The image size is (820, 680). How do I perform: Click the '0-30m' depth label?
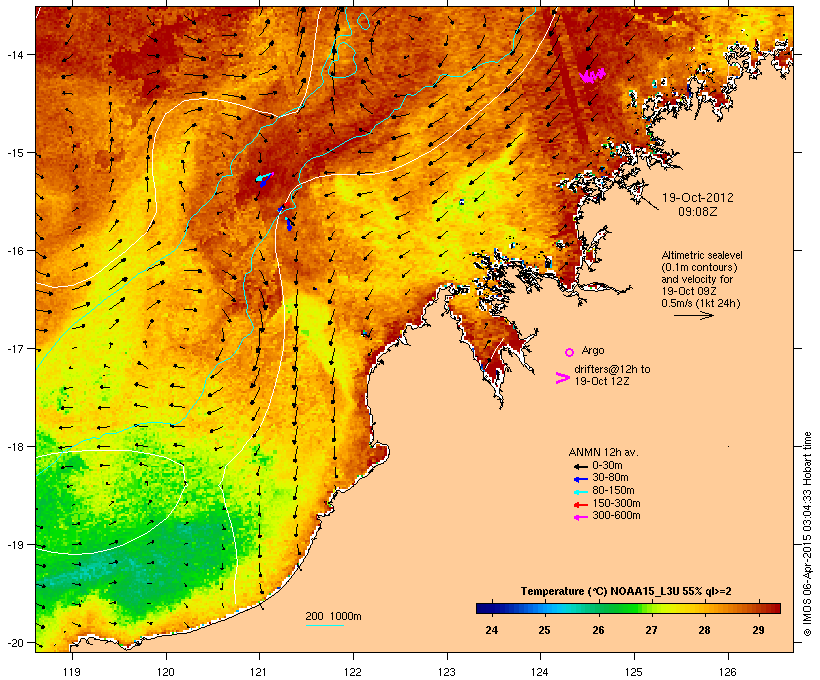pos(607,466)
